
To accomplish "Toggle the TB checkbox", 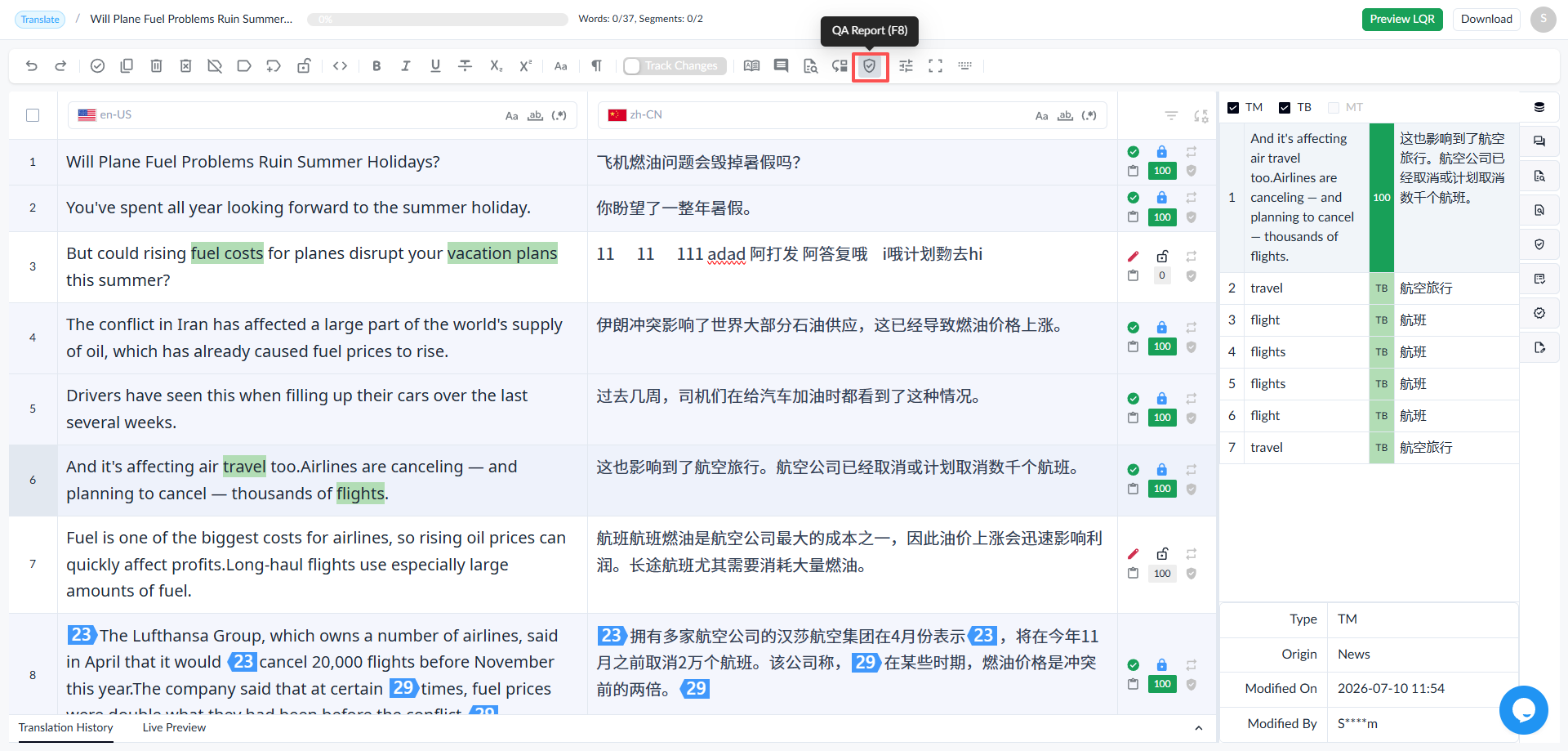I will pos(1285,108).
